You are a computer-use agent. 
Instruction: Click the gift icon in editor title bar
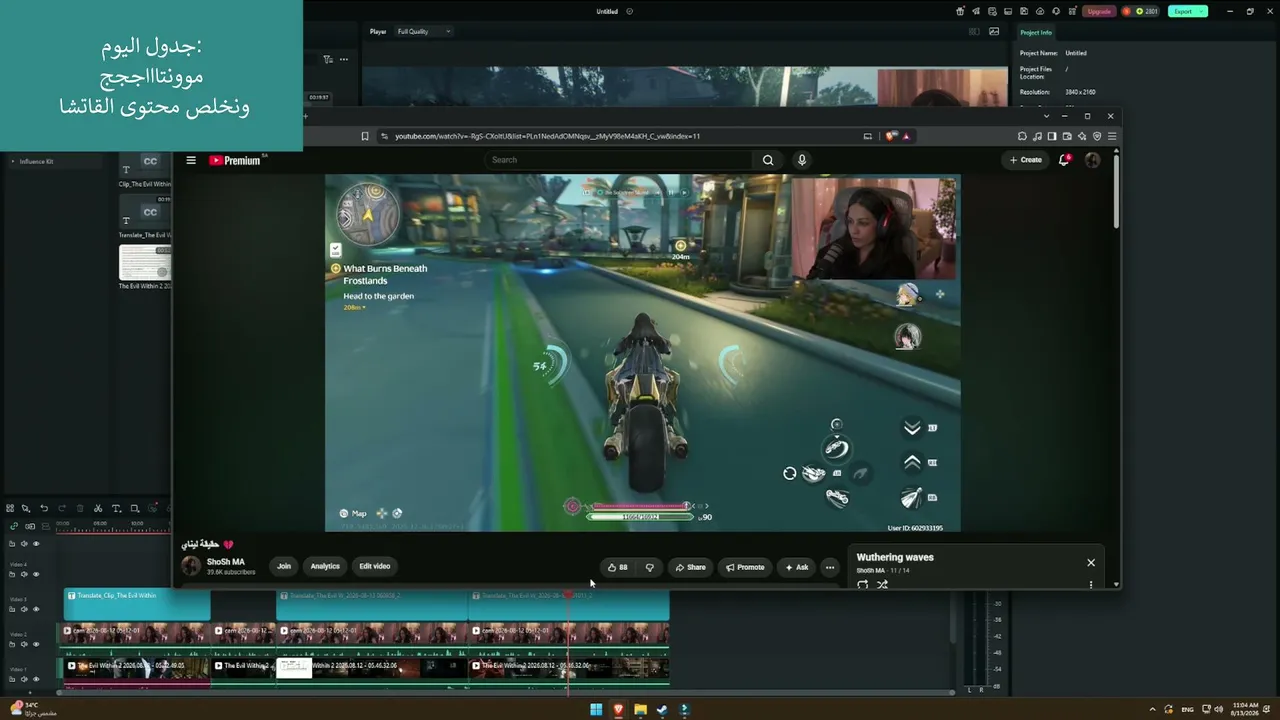click(961, 11)
